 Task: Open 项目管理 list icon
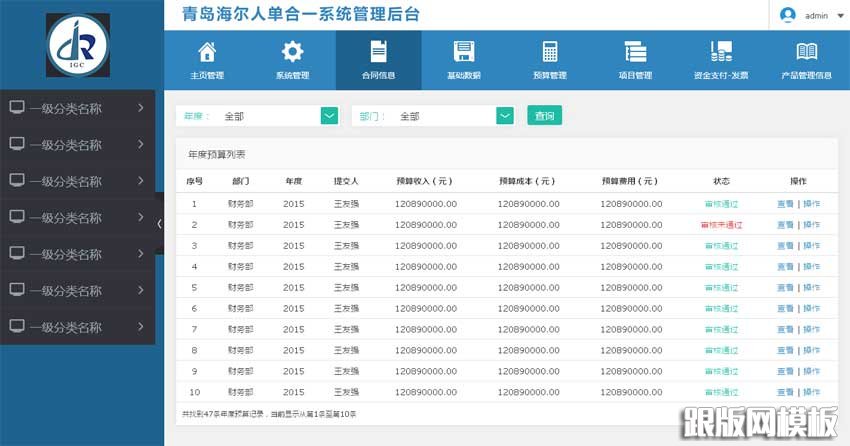[x=635, y=52]
